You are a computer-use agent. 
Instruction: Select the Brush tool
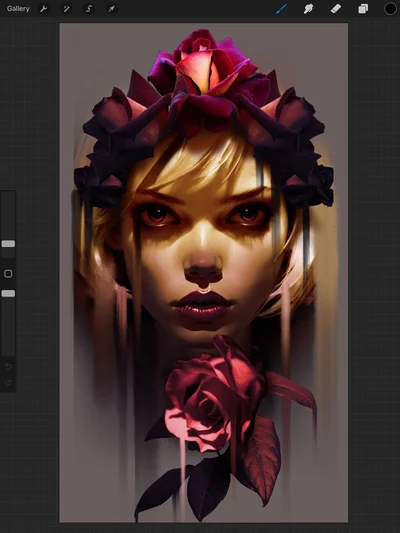click(x=281, y=9)
